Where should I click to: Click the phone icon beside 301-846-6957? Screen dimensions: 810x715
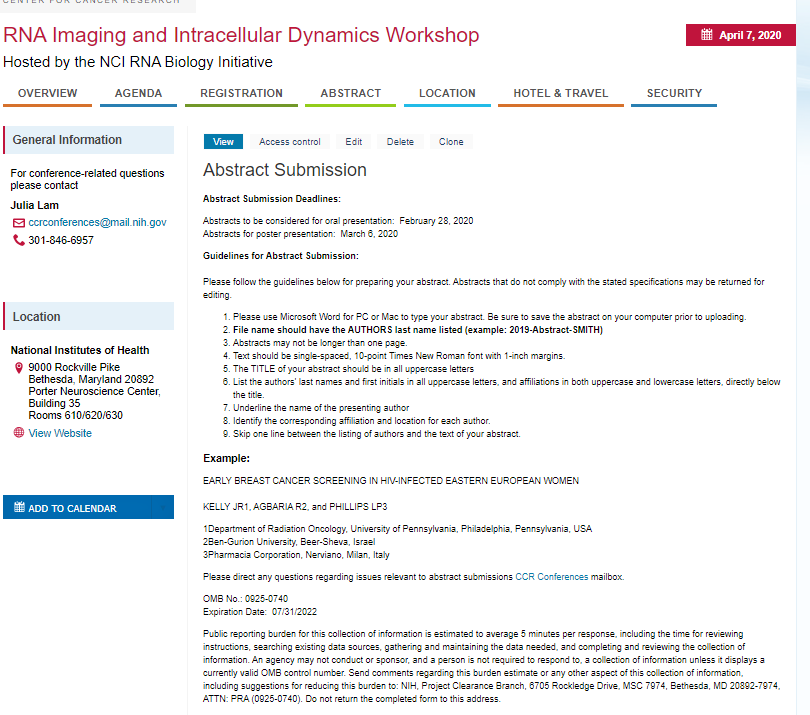click(19, 240)
